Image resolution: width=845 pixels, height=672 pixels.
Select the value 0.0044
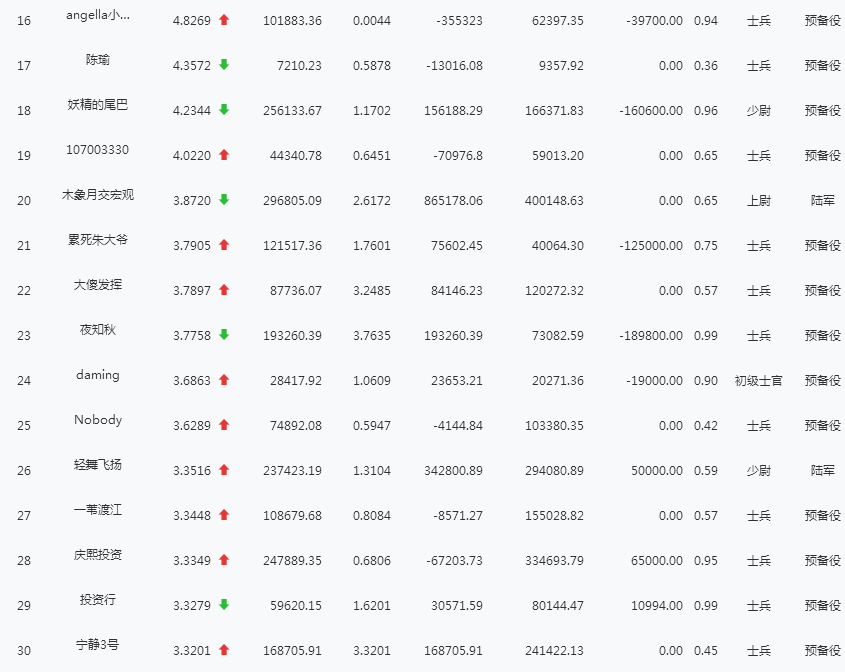pos(371,21)
